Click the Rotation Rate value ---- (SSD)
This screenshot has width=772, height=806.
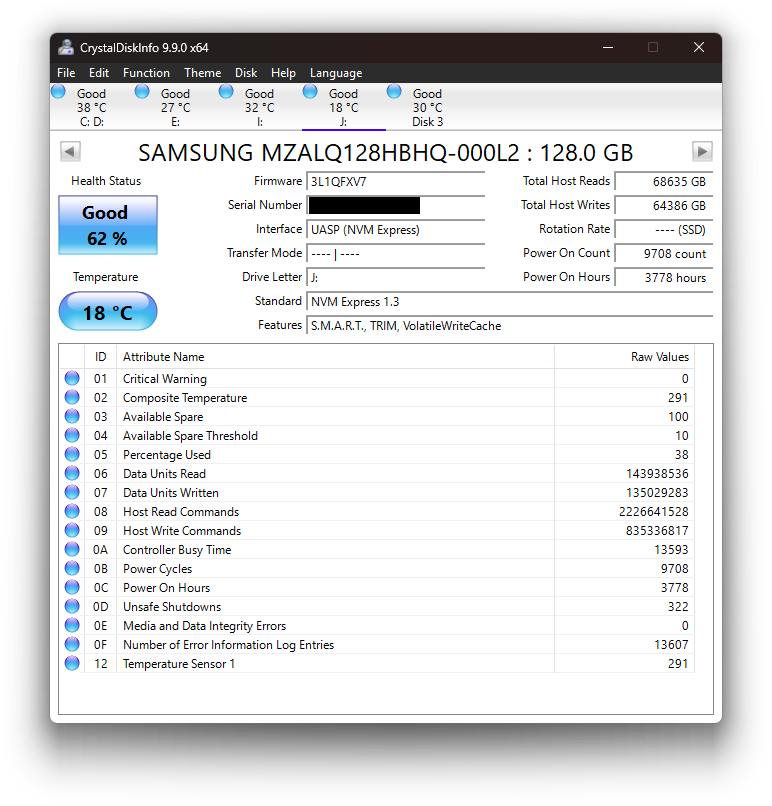(x=664, y=230)
